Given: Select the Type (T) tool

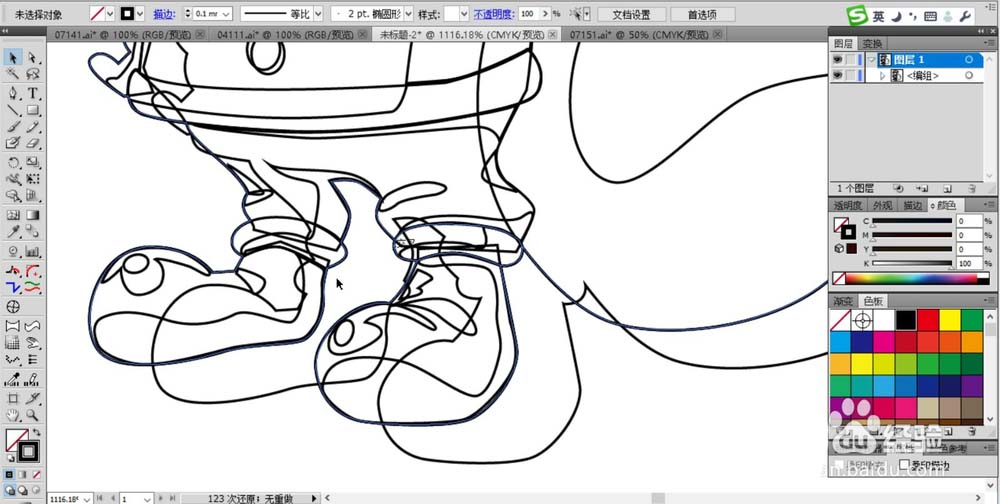Looking at the screenshot, I should point(32,94).
